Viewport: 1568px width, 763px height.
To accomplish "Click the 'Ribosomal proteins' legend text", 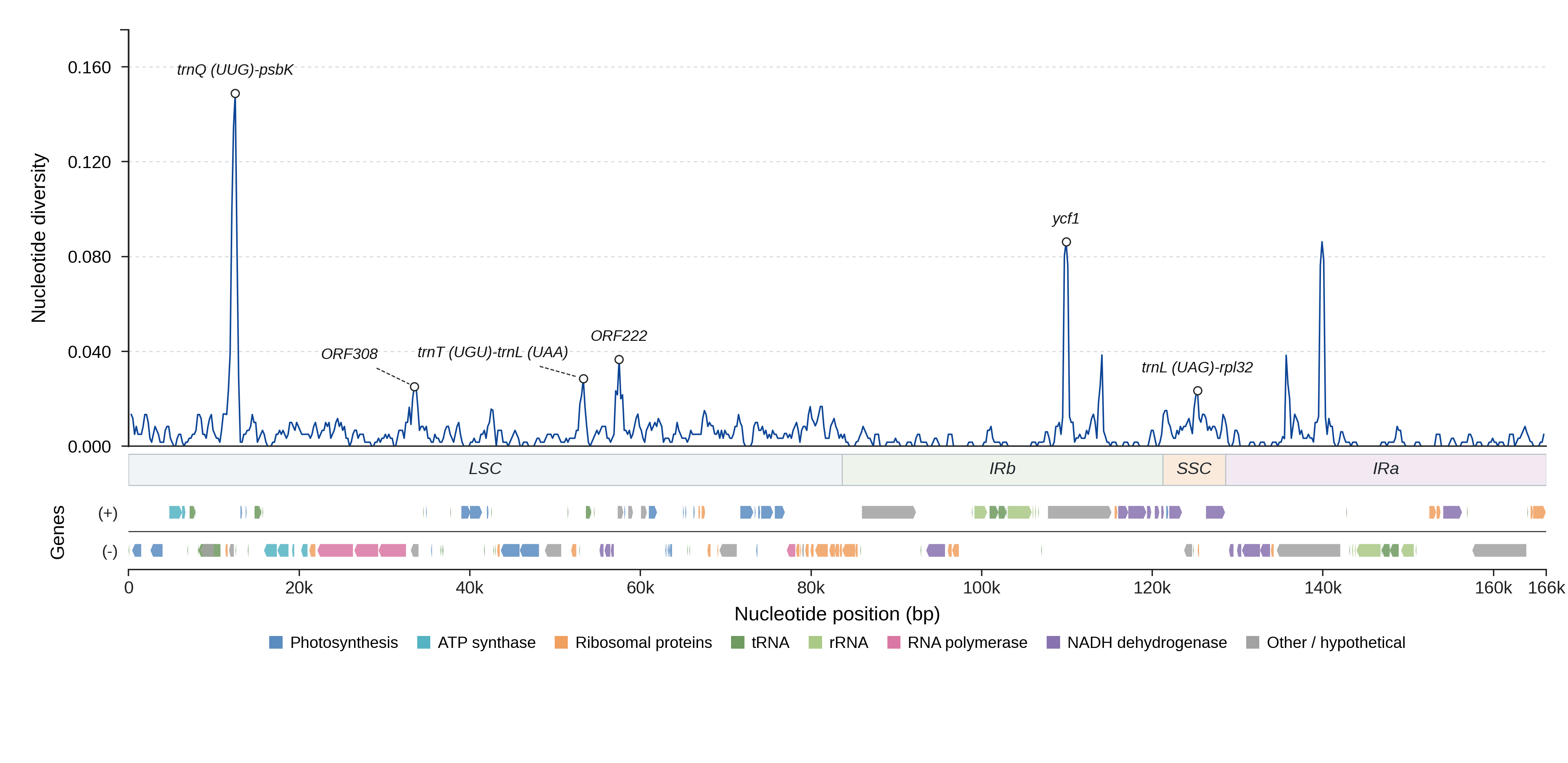I will (x=643, y=643).
